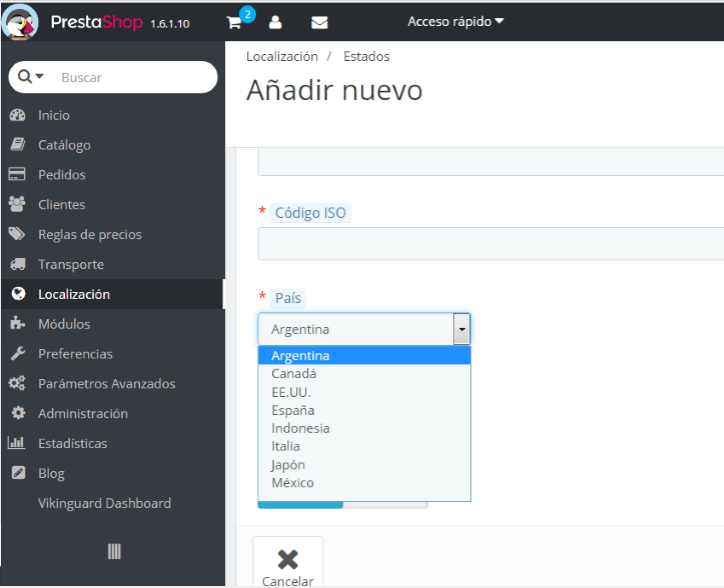Click the Reglas de precios tags icon
The image size is (724, 588).
(17, 234)
